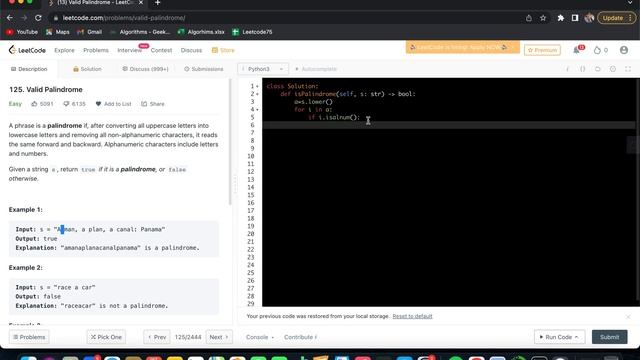Click the address bar URL
Screen dimensions: 640x360
124,18
